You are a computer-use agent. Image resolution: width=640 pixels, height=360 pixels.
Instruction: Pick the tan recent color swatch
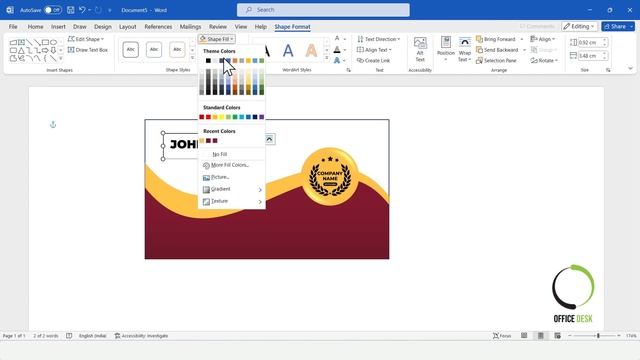coord(202,141)
